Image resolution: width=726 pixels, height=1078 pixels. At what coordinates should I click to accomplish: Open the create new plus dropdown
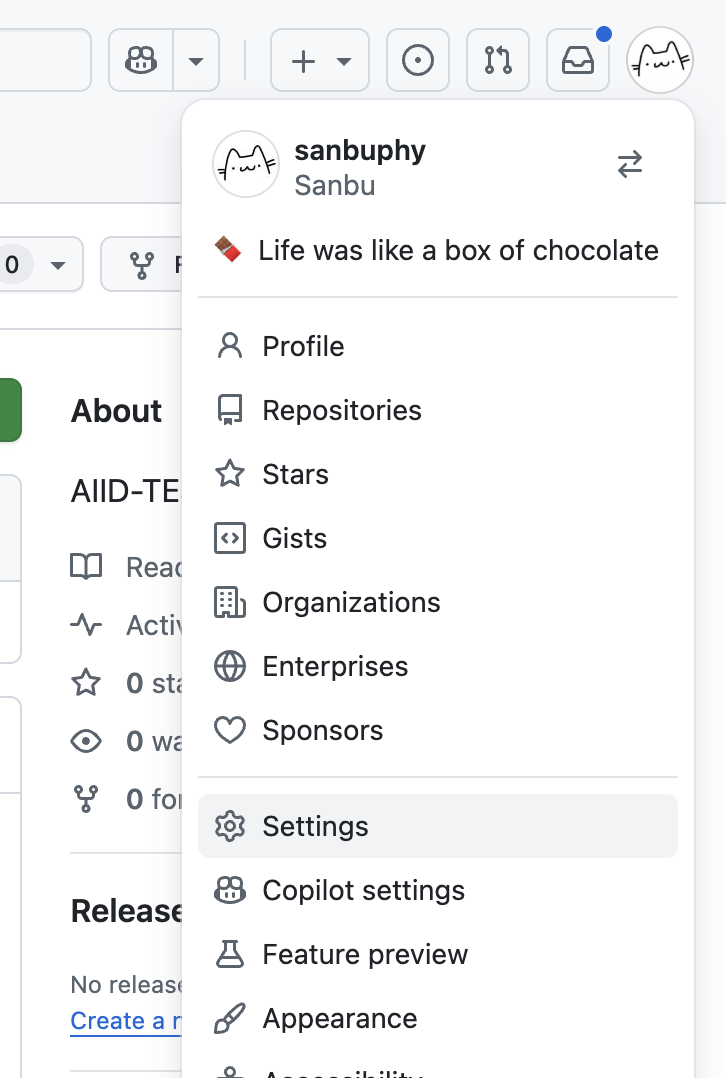pos(320,61)
